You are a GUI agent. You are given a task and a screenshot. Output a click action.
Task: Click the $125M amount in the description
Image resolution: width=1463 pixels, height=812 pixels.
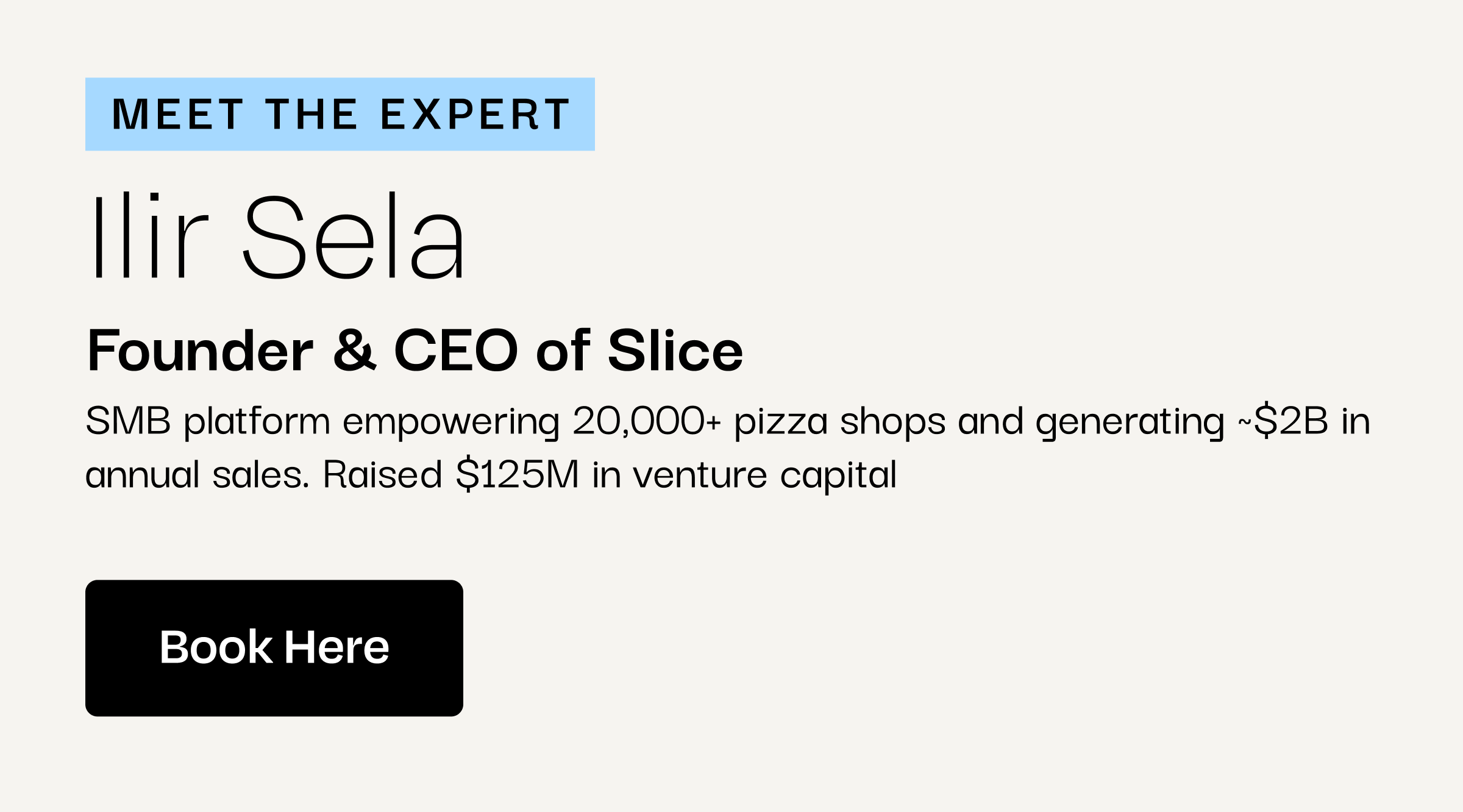(518, 474)
